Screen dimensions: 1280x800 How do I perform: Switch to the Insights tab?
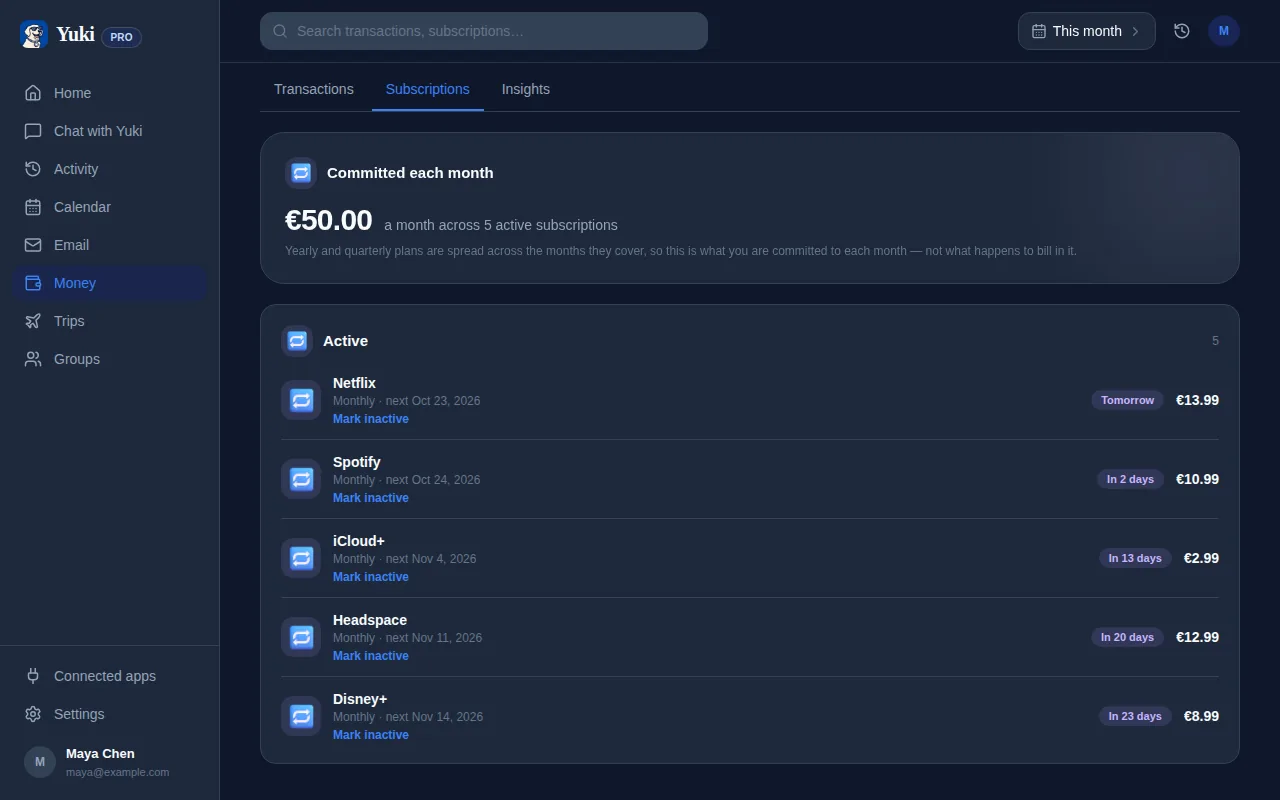tap(526, 89)
